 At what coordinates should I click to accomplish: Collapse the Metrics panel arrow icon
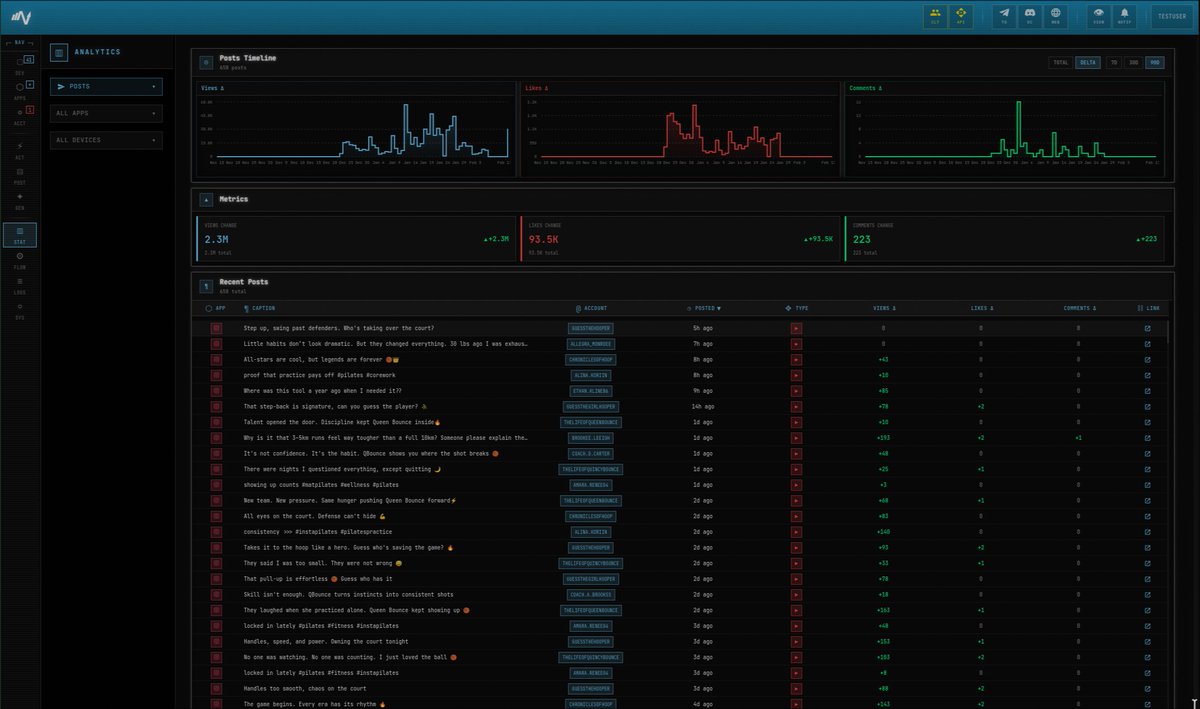[x=206, y=199]
